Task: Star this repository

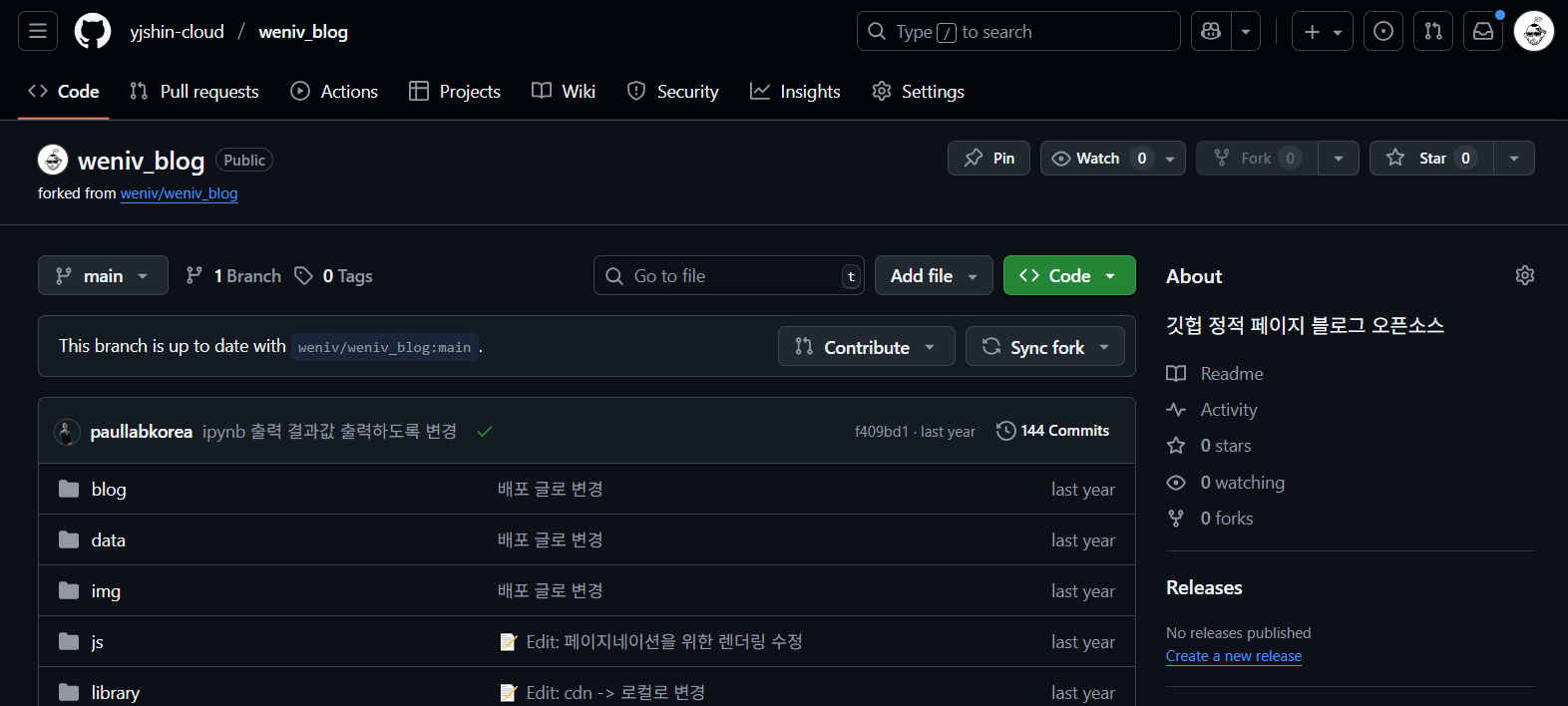Action: pyautogui.click(x=1431, y=159)
